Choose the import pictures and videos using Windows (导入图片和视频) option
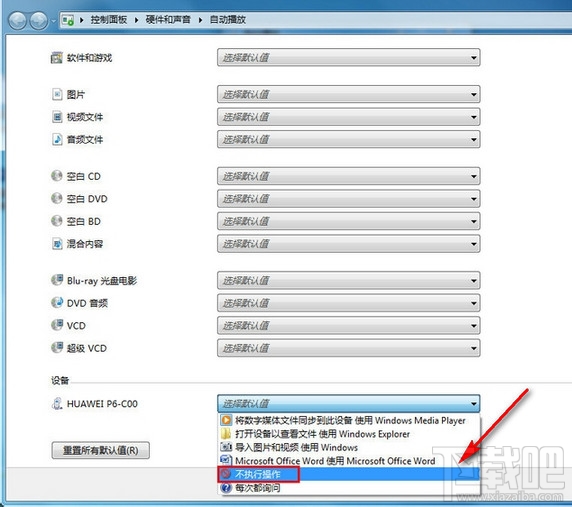This screenshot has width=572, height=507. 349,447
